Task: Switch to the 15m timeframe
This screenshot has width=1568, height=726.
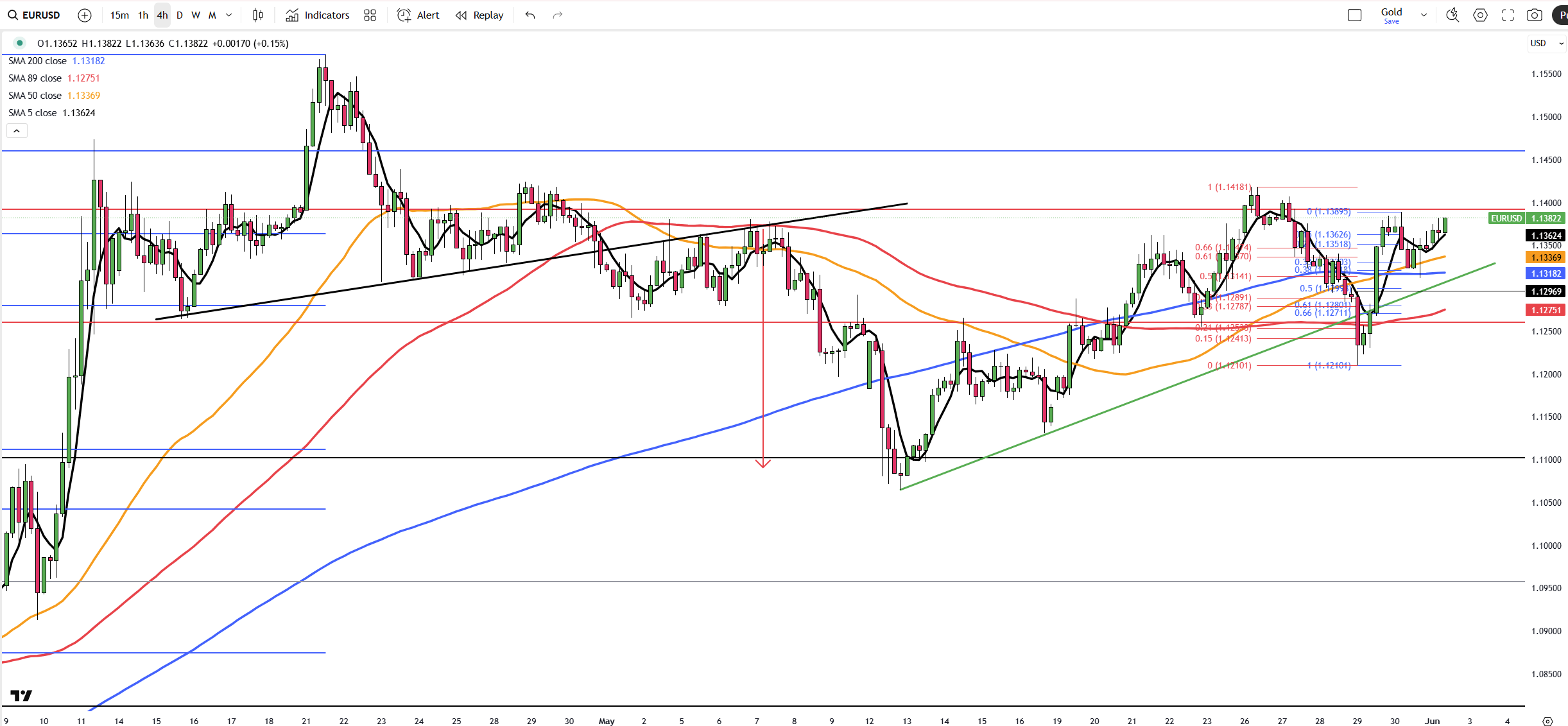Action: click(119, 15)
